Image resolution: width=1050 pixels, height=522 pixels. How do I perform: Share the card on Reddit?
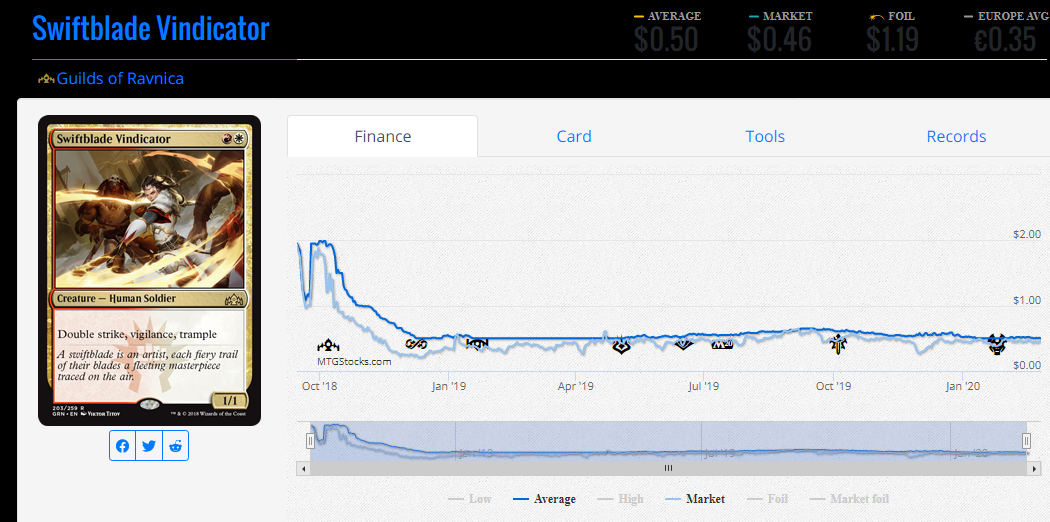175,446
